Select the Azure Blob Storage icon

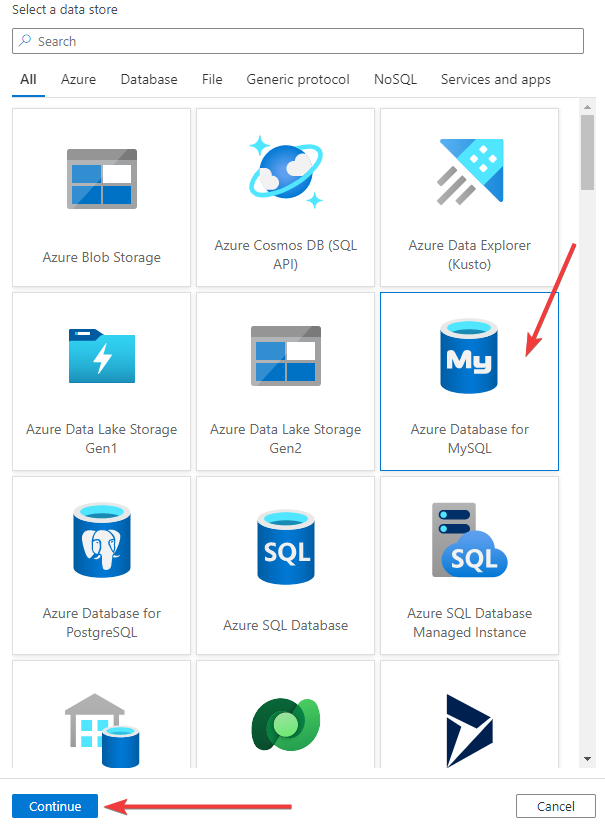pyautogui.click(x=102, y=179)
